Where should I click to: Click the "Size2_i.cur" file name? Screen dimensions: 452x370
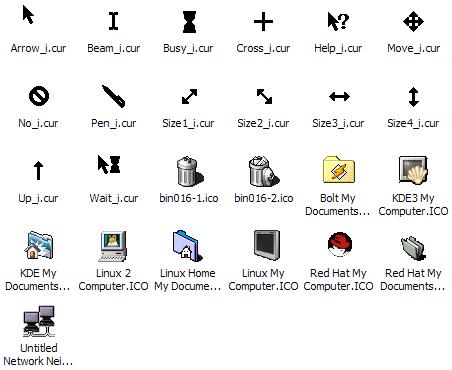click(263, 123)
